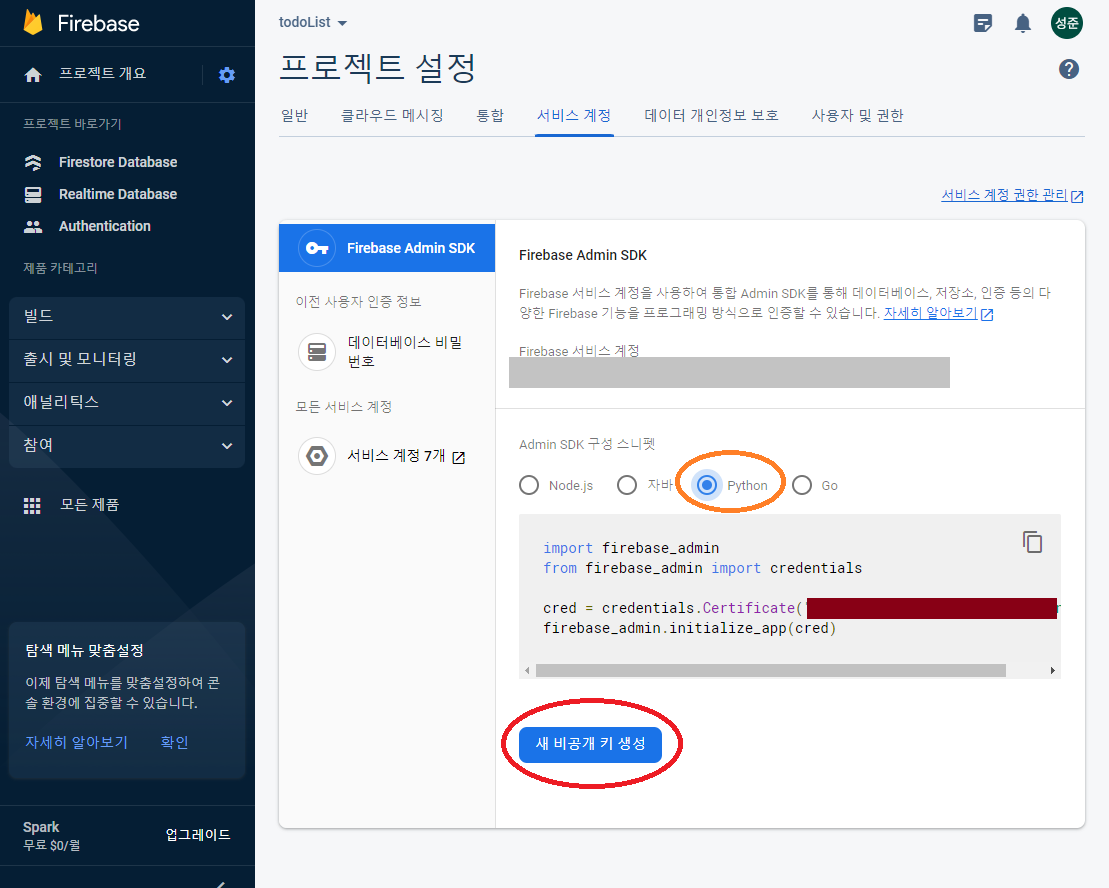Screen dimensions: 1109x888
Task: Expand the 빌드 category
Action: (127, 317)
